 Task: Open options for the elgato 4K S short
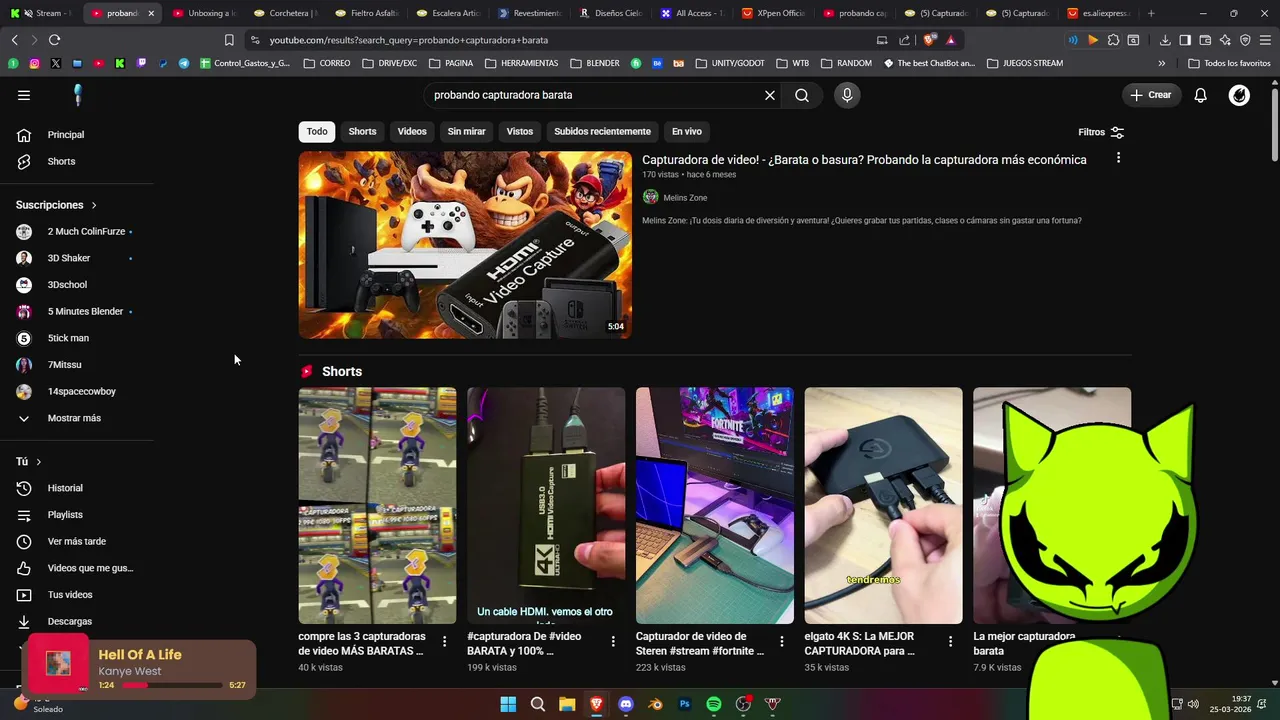coord(950,642)
